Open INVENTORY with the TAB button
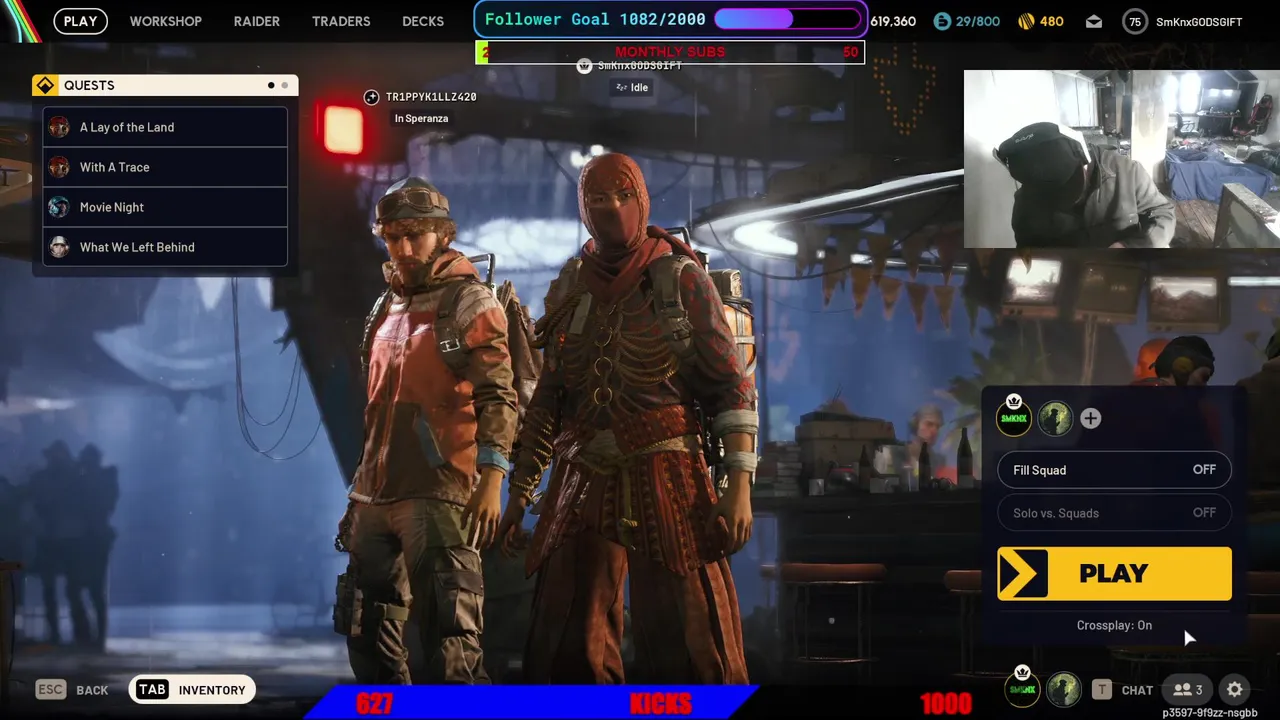 click(x=191, y=690)
